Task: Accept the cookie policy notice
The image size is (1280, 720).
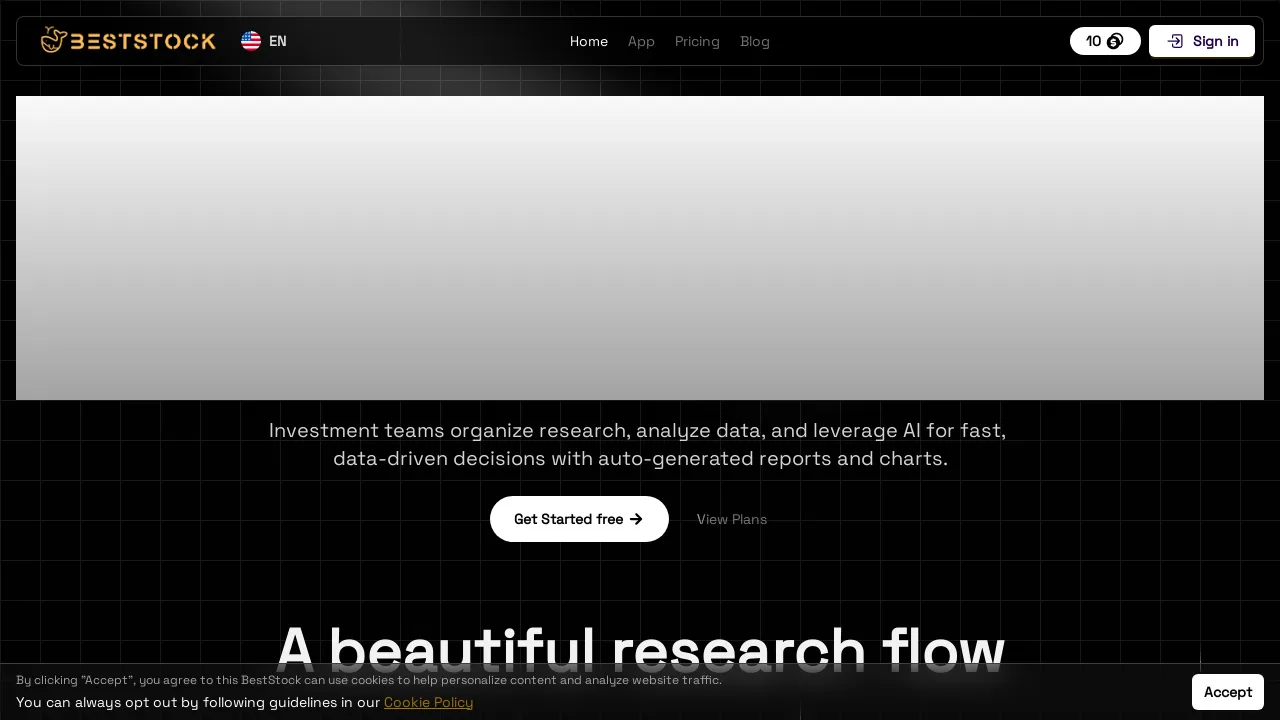Action: (x=1228, y=692)
